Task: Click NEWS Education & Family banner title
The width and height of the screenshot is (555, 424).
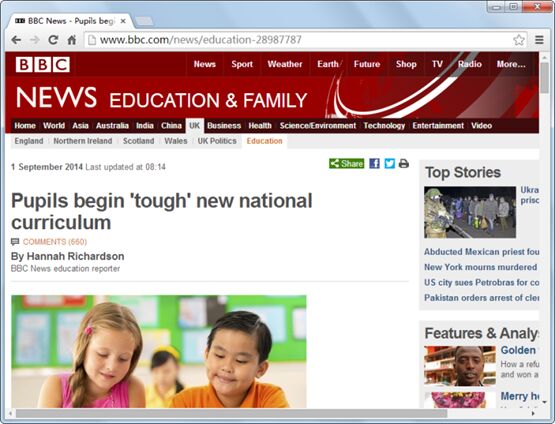Action: click(x=161, y=97)
